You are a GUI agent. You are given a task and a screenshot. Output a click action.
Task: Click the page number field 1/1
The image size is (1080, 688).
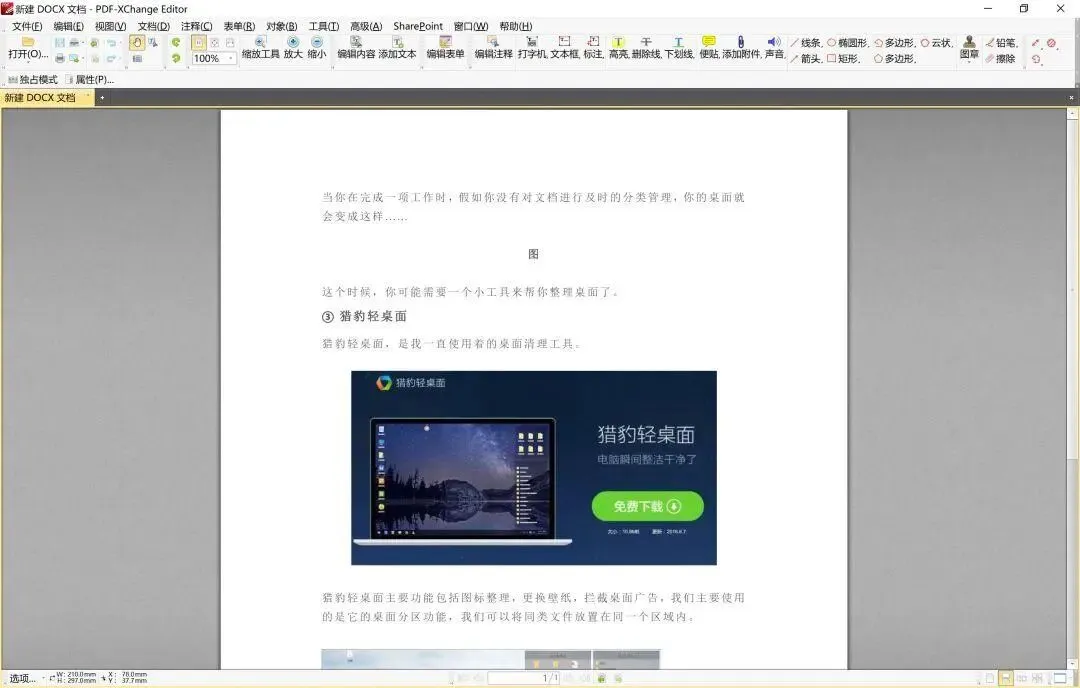point(523,678)
